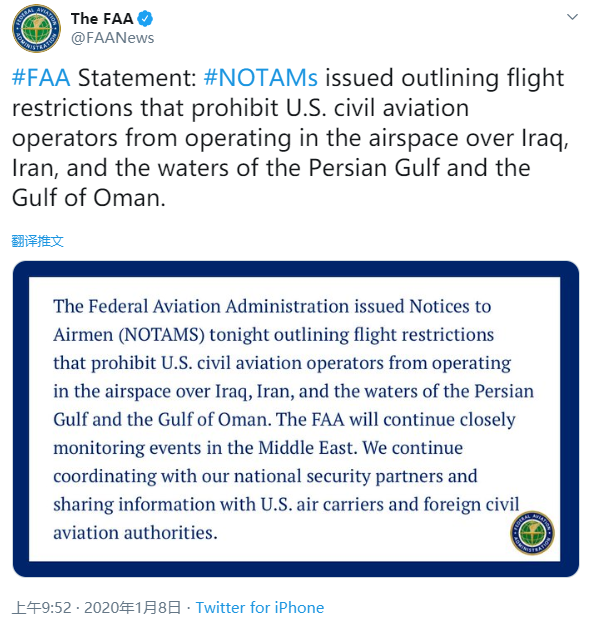This screenshot has height=621, width=594.
Task: Click the 2020年1月8日 date
Action: [132, 608]
